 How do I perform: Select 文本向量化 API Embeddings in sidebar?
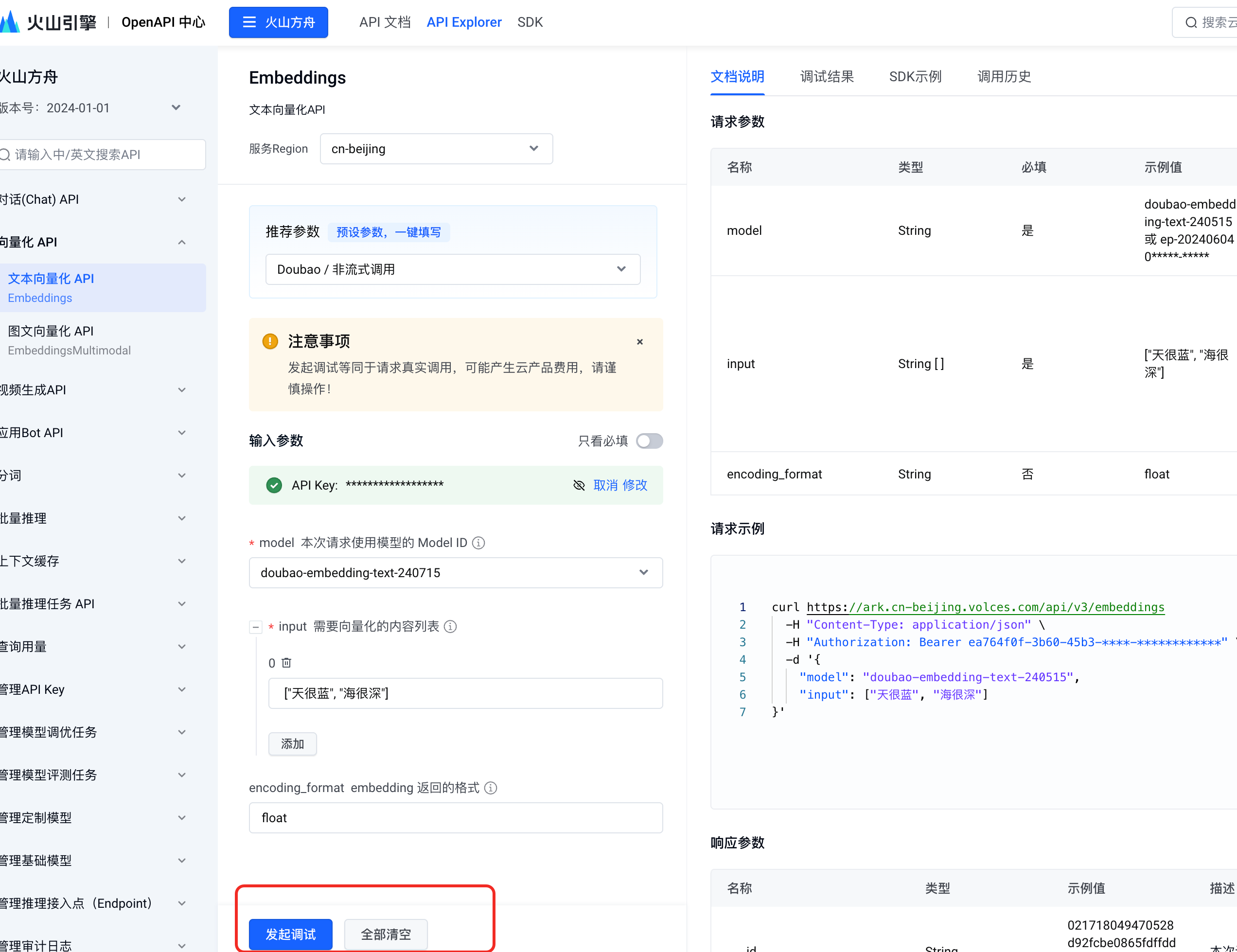pos(103,288)
